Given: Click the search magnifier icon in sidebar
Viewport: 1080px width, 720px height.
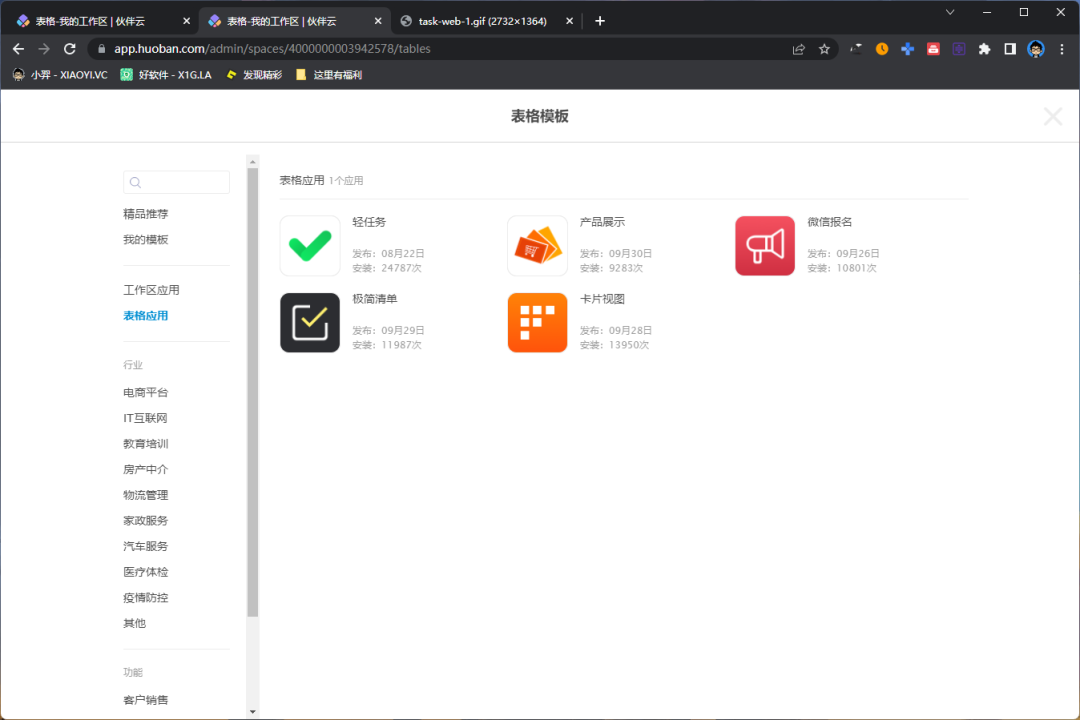Looking at the screenshot, I should point(135,182).
